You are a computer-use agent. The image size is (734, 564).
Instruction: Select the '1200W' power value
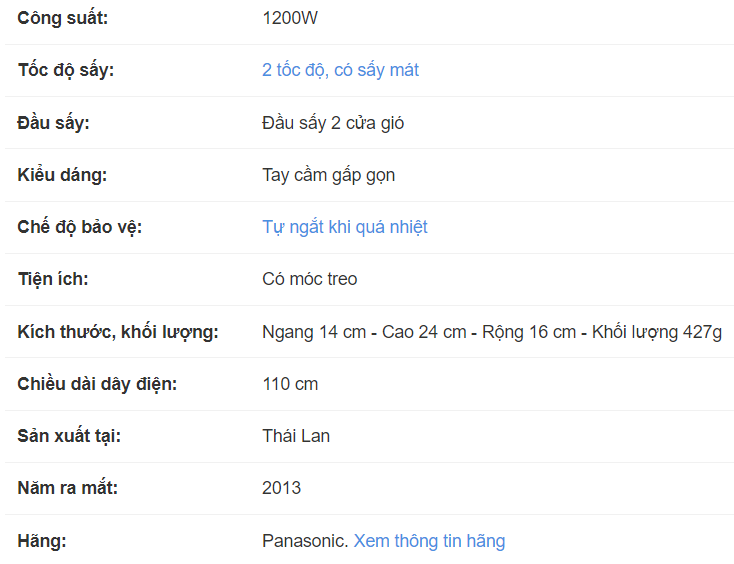coord(290,18)
